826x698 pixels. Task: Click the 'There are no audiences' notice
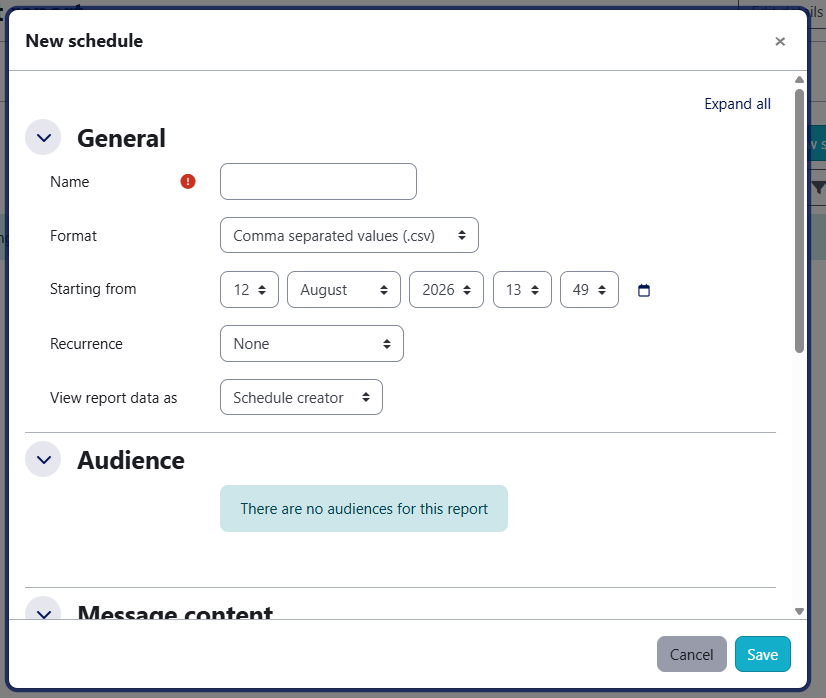tap(364, 508)
